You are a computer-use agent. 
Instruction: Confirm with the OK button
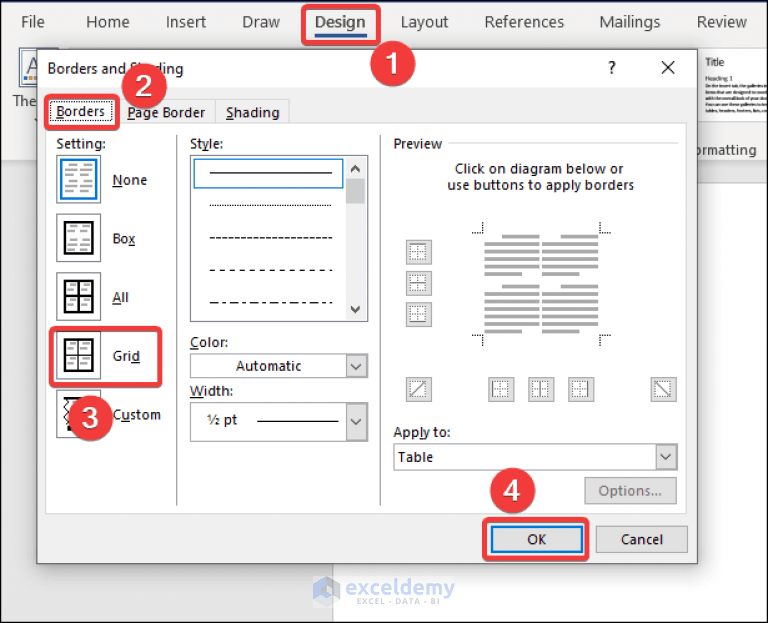click(x=536, y=539)
